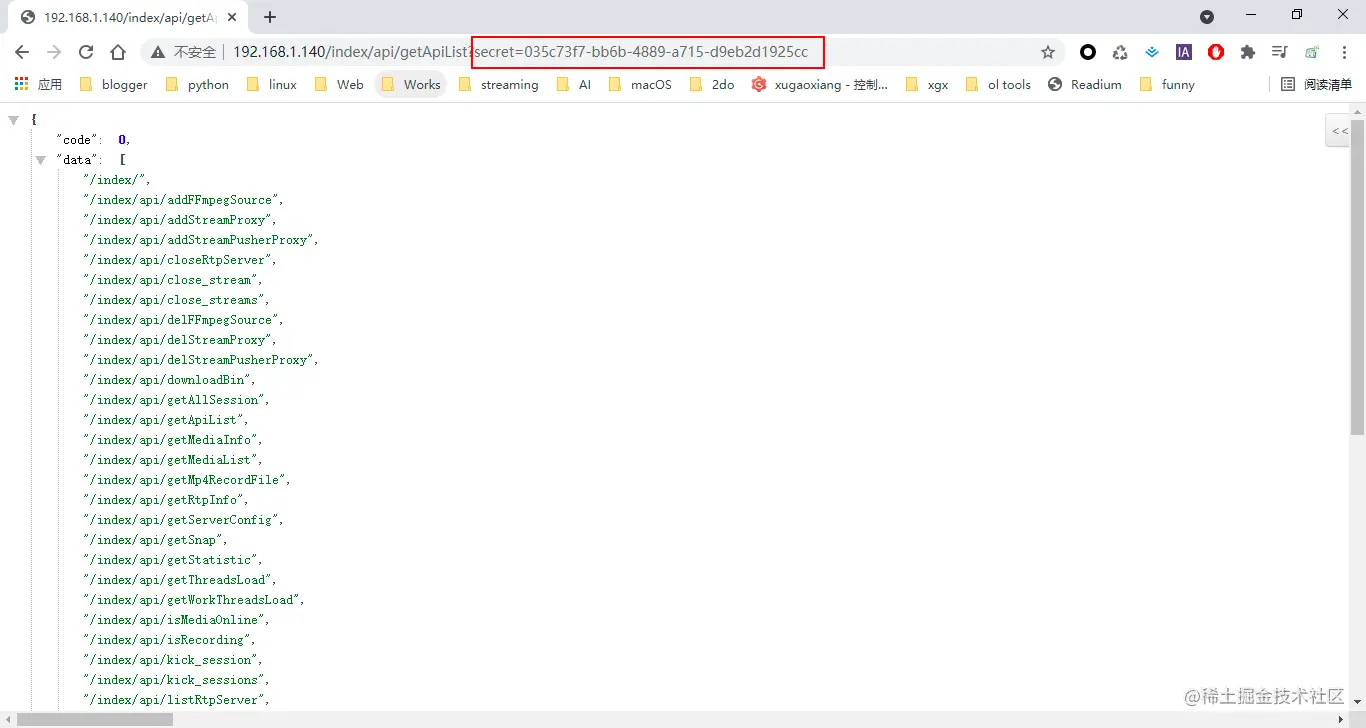Click the "/index/api/getMp4RecordFile" entry
This screenshot has height=728, width=1366.
pos(187,480)
